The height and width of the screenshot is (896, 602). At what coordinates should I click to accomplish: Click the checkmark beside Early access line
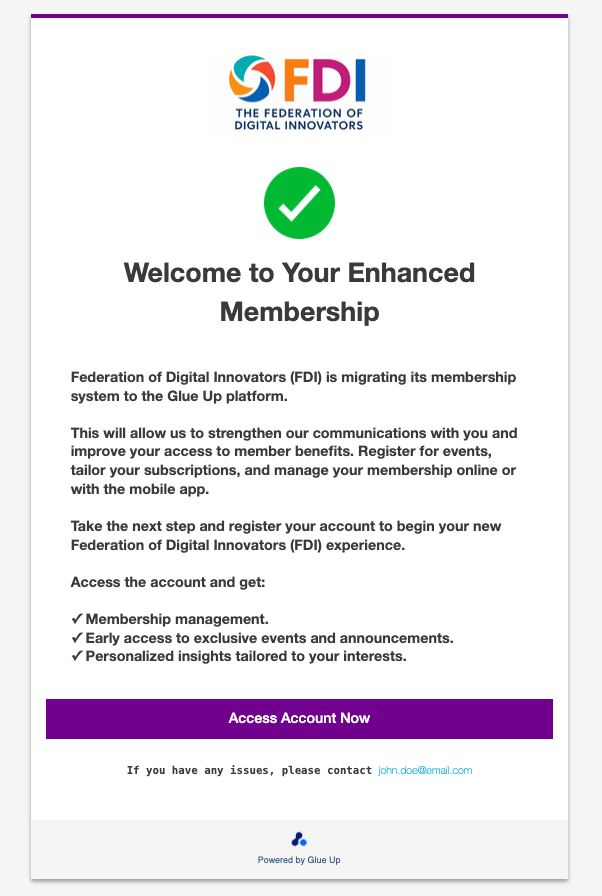77,638
